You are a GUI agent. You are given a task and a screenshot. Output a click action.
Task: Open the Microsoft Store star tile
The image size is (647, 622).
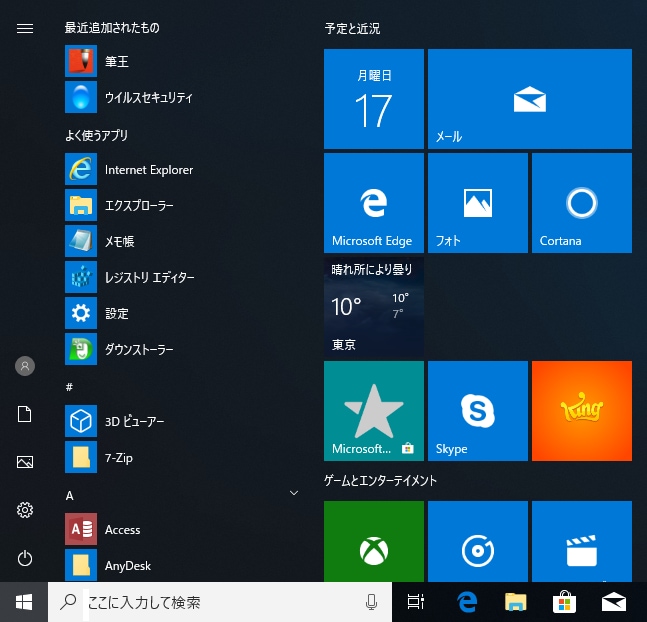pos(374,411)
